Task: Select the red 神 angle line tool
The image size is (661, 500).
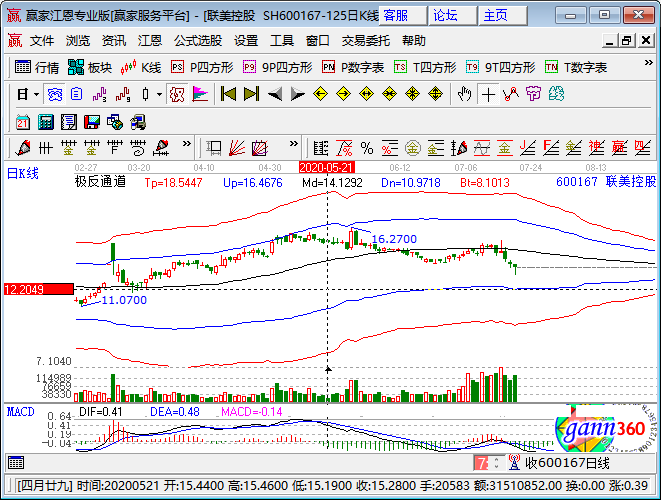Action: click(597, 148)
